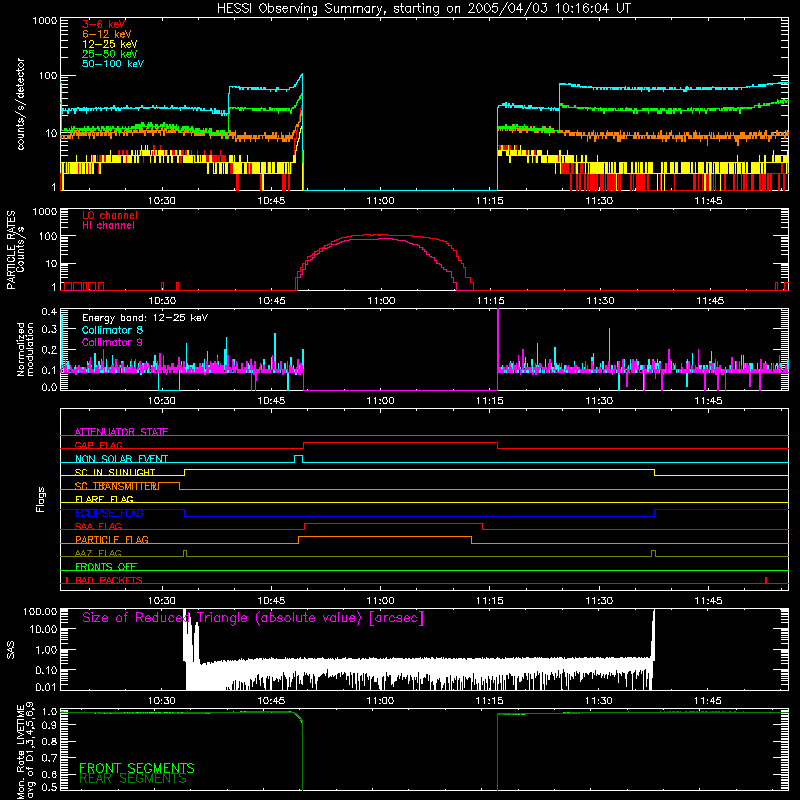Click the PARTICLE FLAG label
Viewport: 800px width, 800px height.
coord(112,539)
